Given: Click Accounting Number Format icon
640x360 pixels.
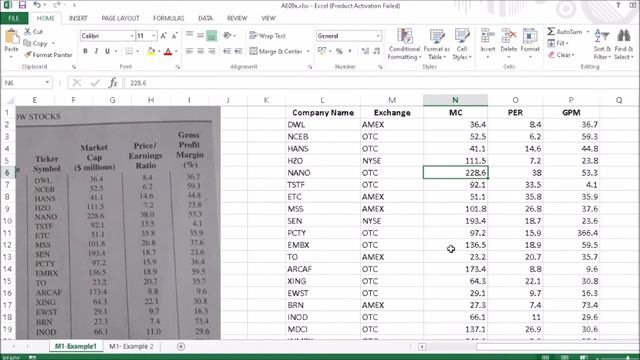Looking at the screenshot, I should (322, 51).
